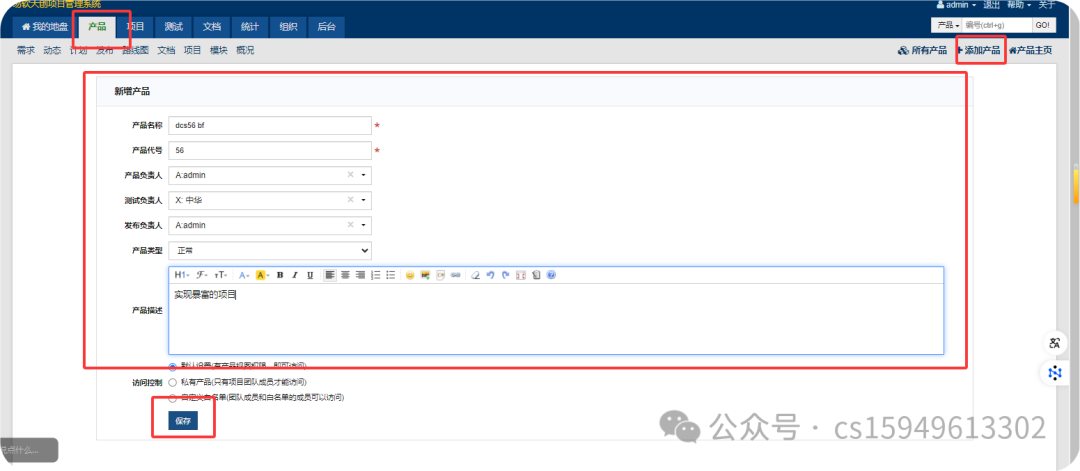Redo the edit in editor
The width and height of the screenshot is (1080, 471).
506,275
